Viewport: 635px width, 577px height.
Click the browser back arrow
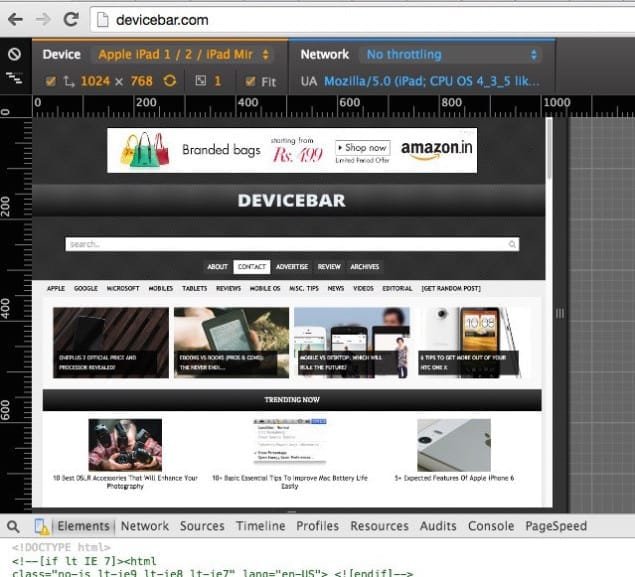tap(15, 19)
